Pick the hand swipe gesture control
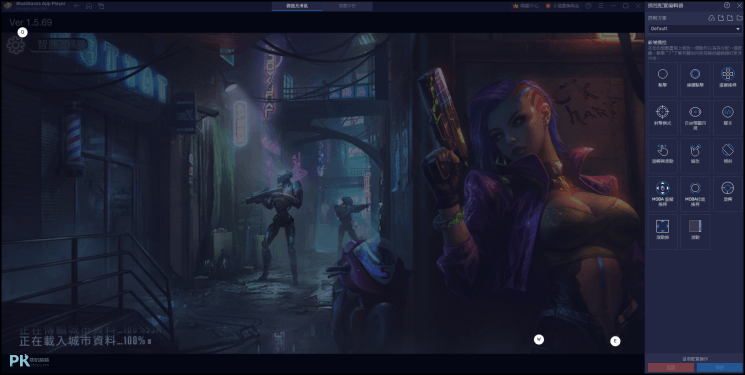This screenshot has width=745, height=375. (662, 155)
